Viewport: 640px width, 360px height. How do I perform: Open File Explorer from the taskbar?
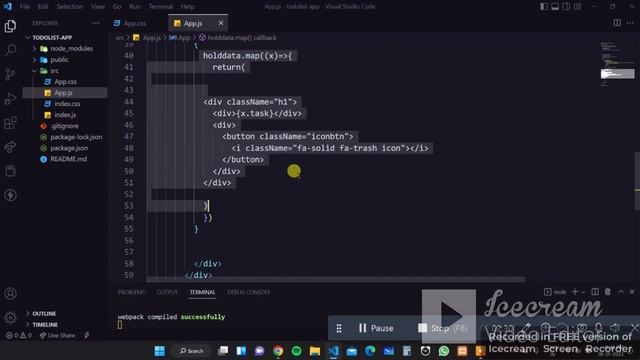[x=315, y=351]
